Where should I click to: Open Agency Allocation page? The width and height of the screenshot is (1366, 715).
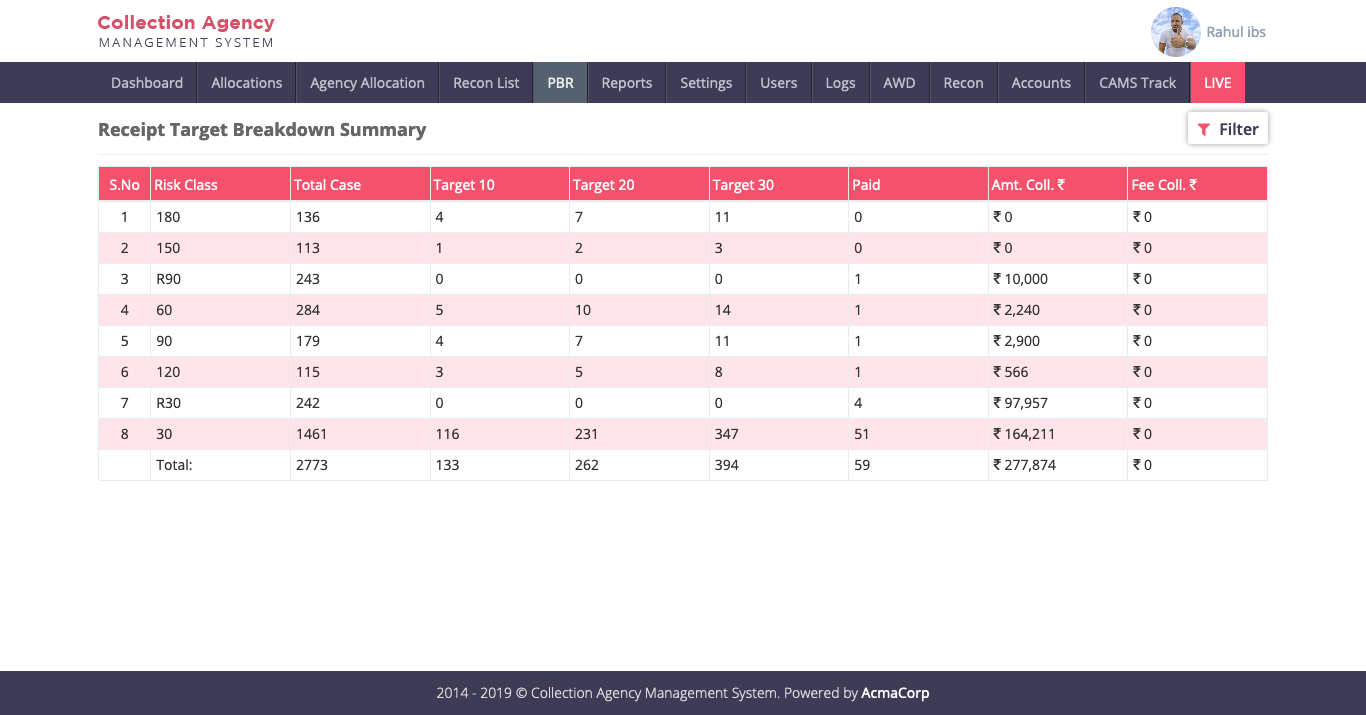(x=367, y=83)
